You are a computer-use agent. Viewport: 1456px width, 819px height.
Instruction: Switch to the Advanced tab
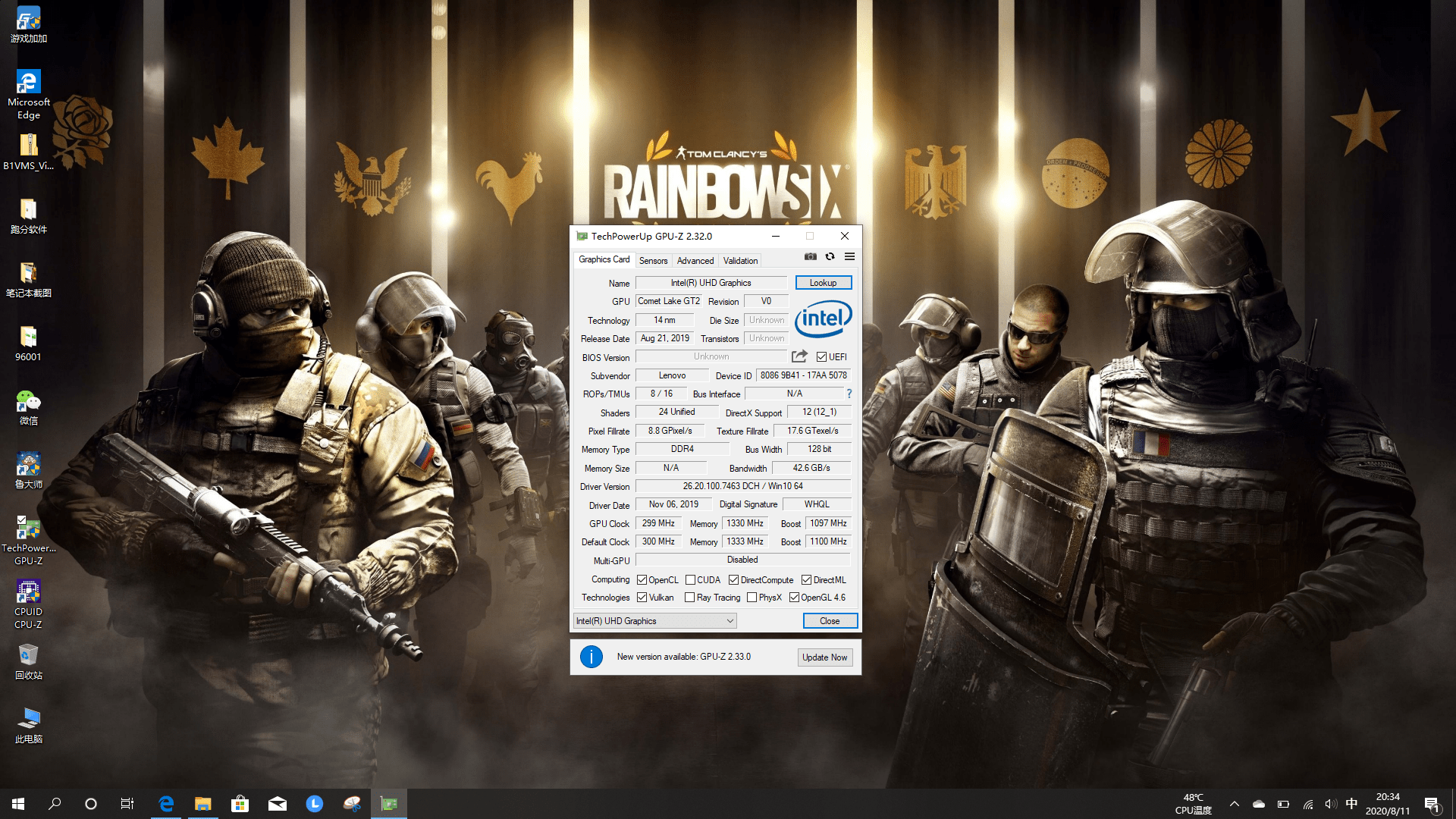(x=695, y=260)
